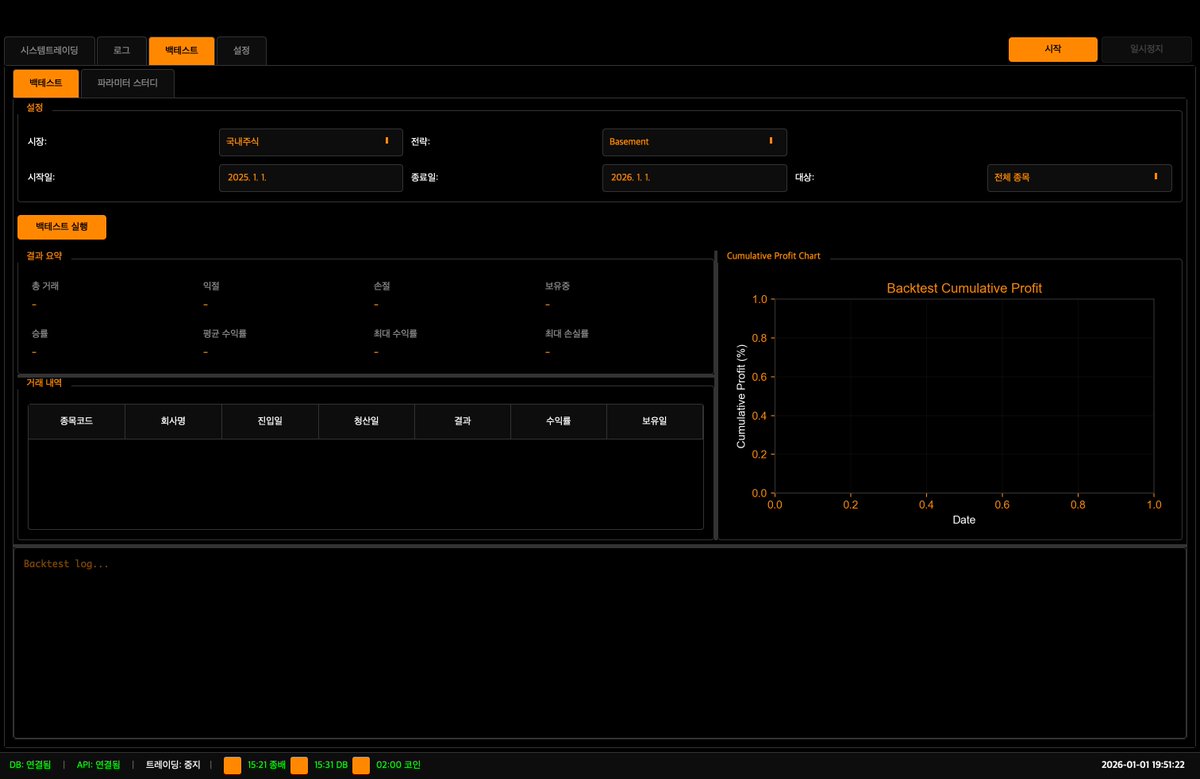Switch to the 파라미터 스터디 sub-tab

point(128,83)
